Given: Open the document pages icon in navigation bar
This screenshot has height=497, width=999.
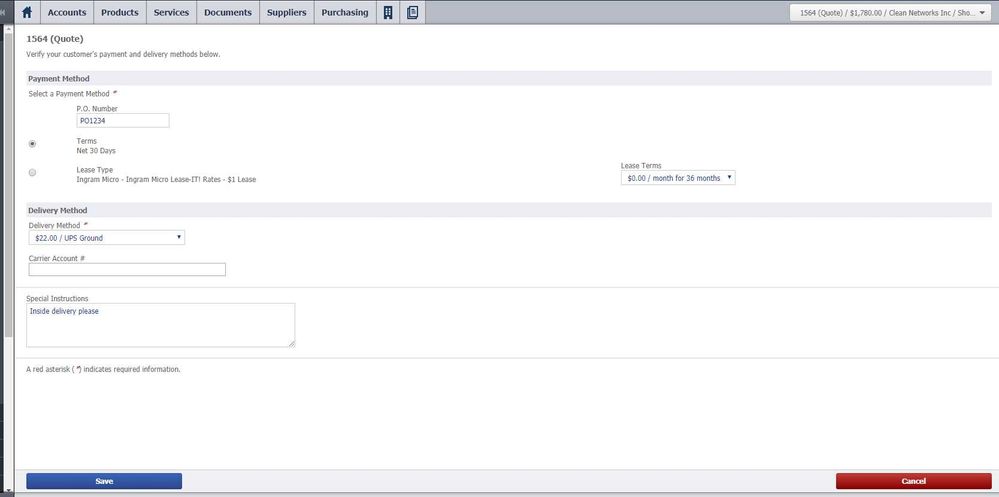Looking at the screenshot, I should [x=412, y=12].
